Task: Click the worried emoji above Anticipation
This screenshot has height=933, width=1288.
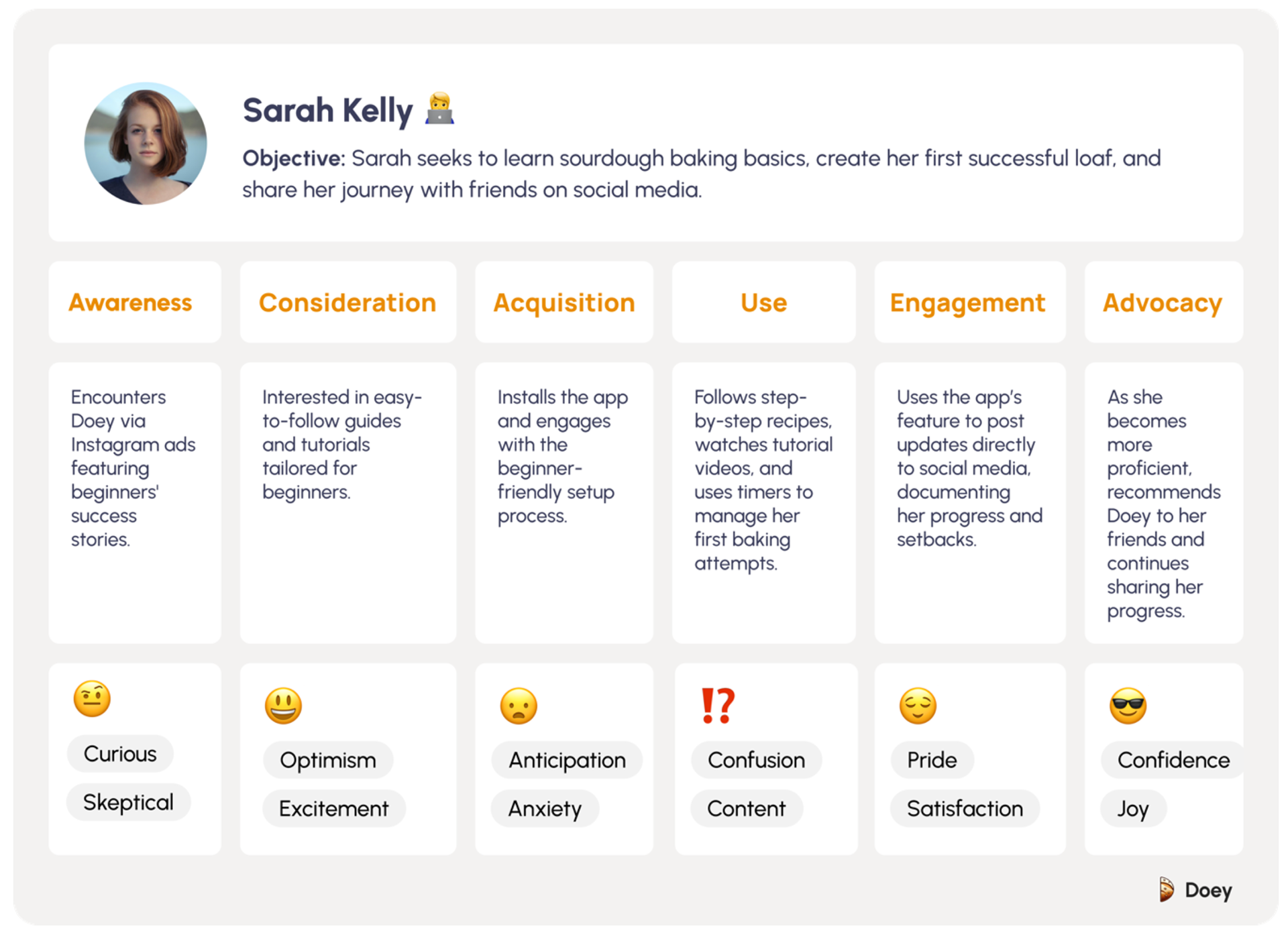Action: pyautogui.click(x=519, y=706)
